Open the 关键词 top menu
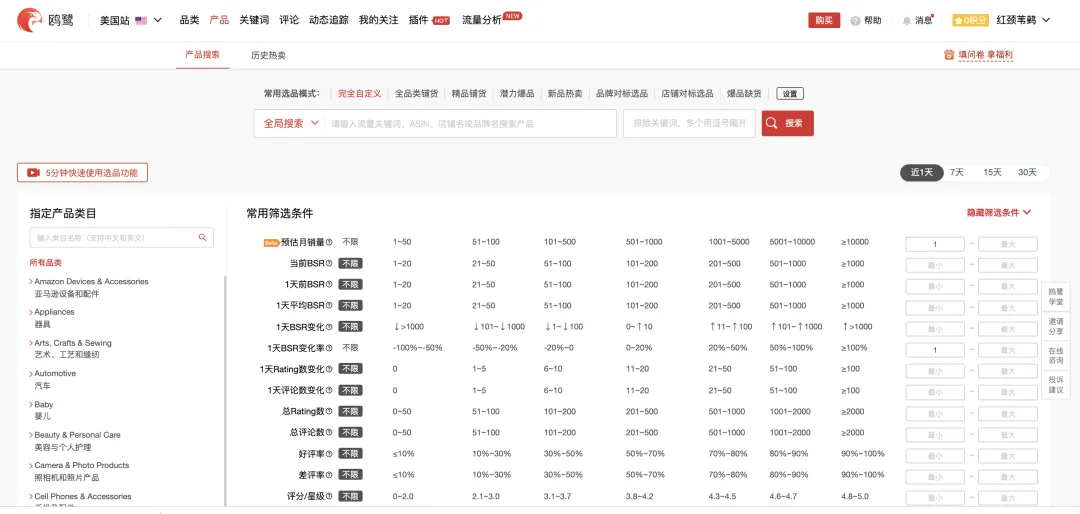The width and height of the screenshot is (1080, 514). coord(254,20)
